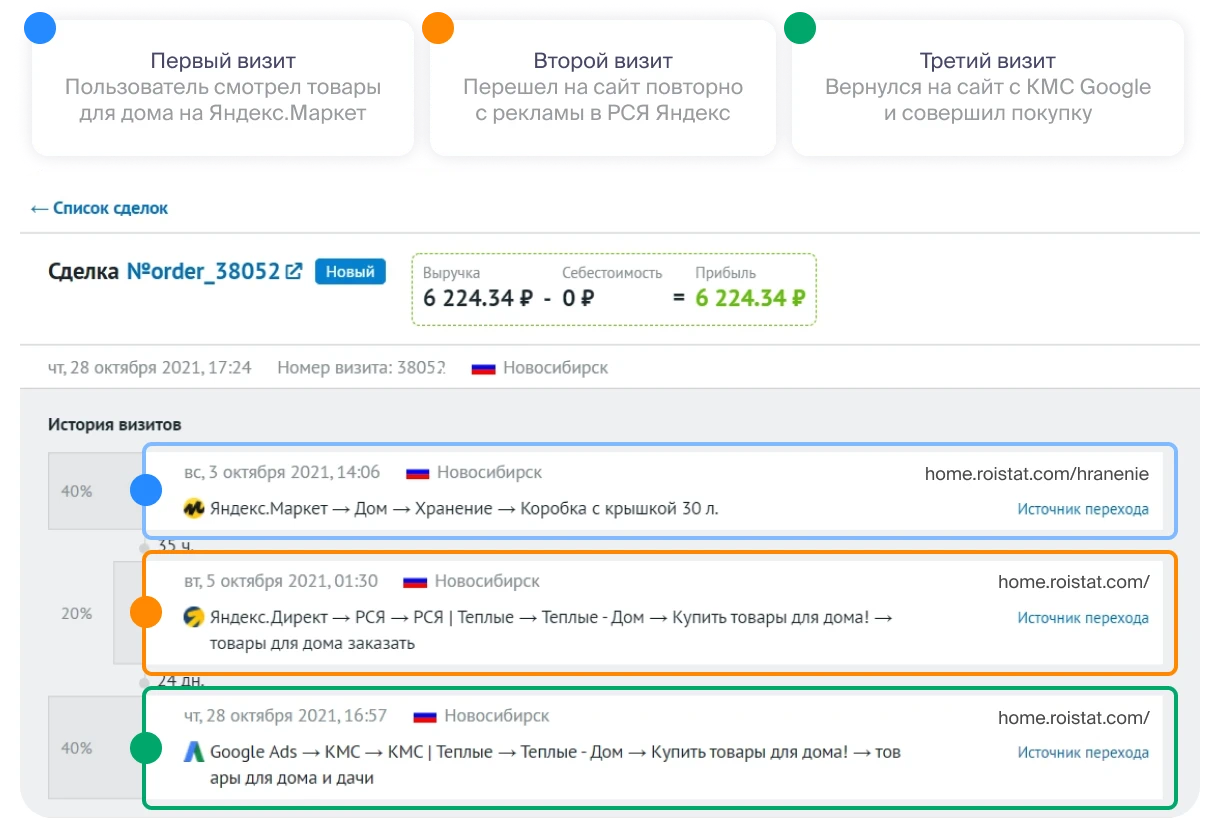1220x840 pixels.
Task: Click the flag icon in 28 October visit
Action: pos(425,716)
